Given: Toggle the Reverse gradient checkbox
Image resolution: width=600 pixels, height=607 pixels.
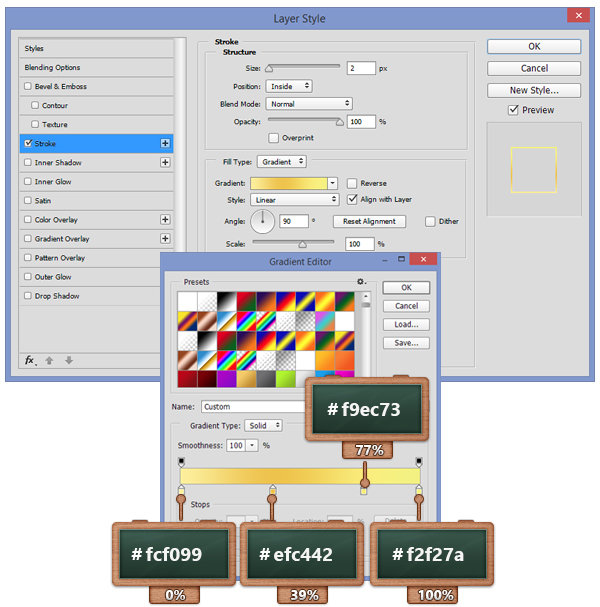Looking at the screenshot, I should tap(352, 183).
